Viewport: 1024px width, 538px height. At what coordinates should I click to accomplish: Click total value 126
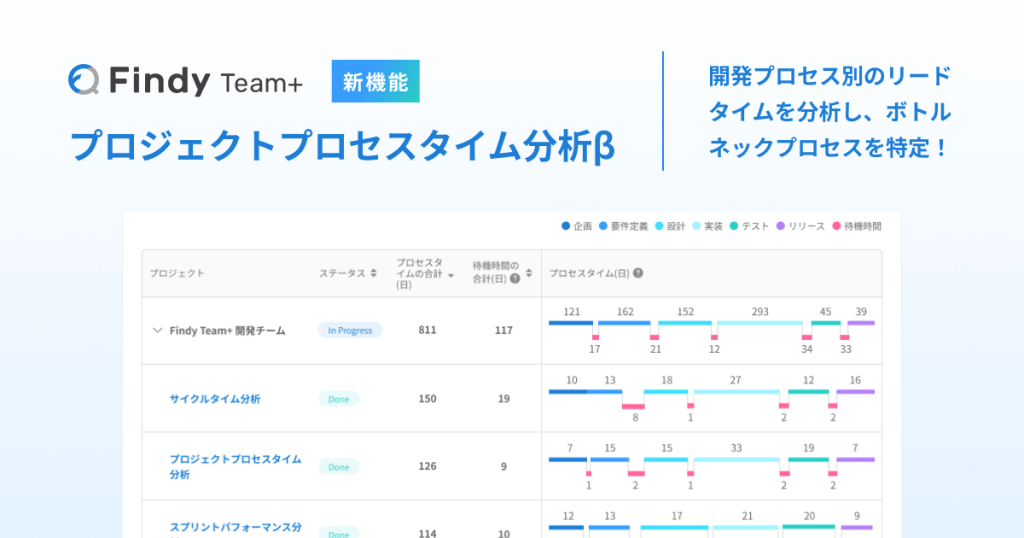[427, 466]
